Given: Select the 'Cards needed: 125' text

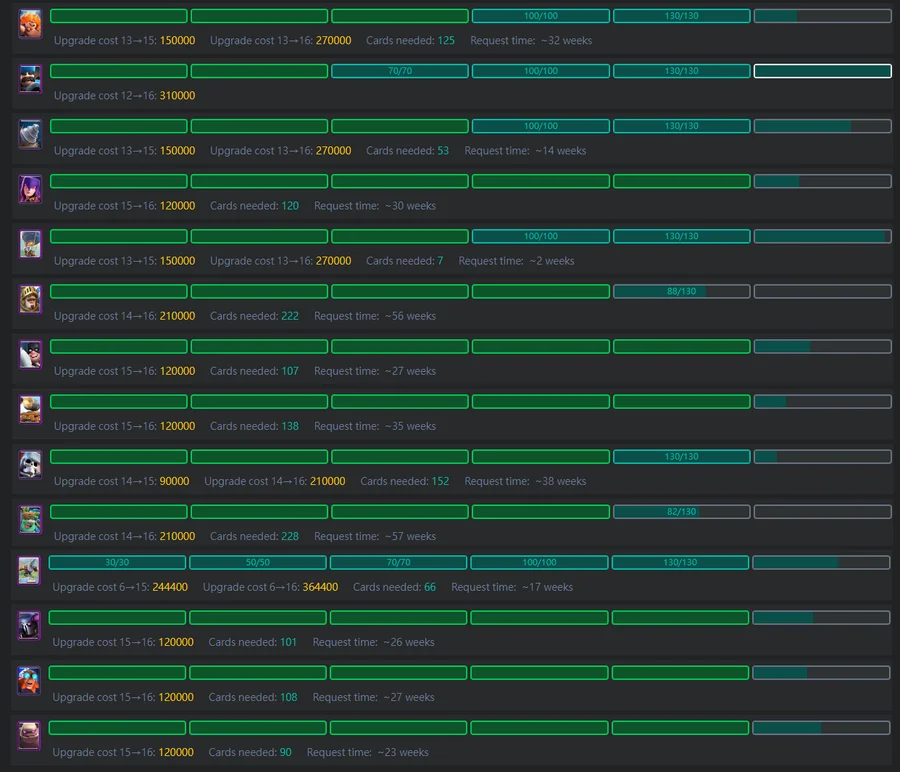Looking at the screenshot, I should tap(410, 41).
